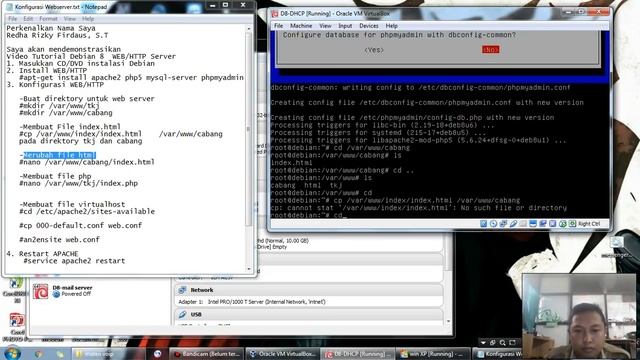Select the DB-mail server VM entry
Viewport: 640px width, 360px height.
[100, 291]
